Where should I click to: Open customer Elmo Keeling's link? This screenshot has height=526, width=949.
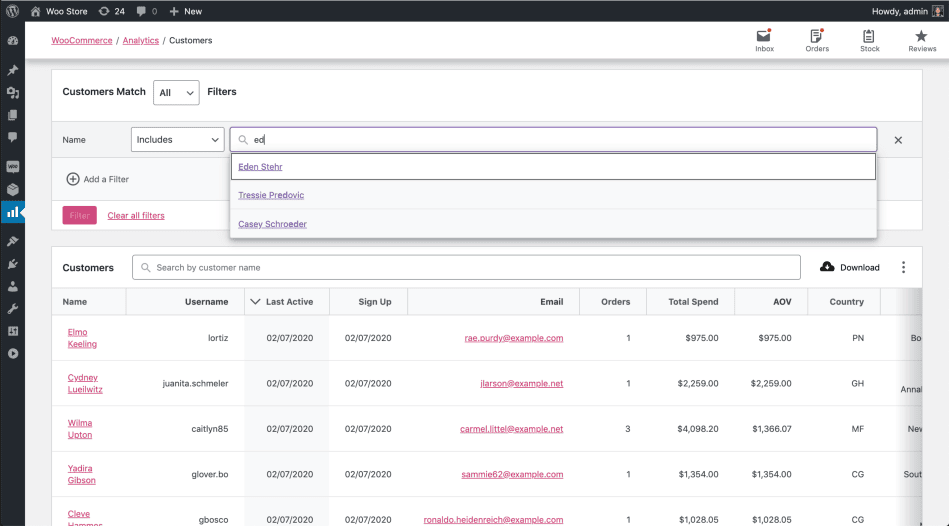coord(82,338)
